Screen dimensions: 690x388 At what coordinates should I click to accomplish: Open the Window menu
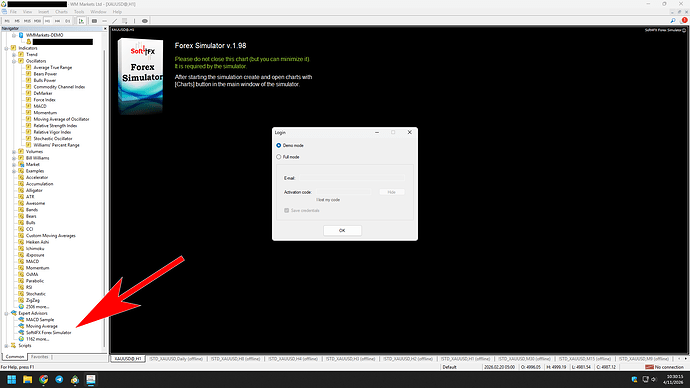98,12
